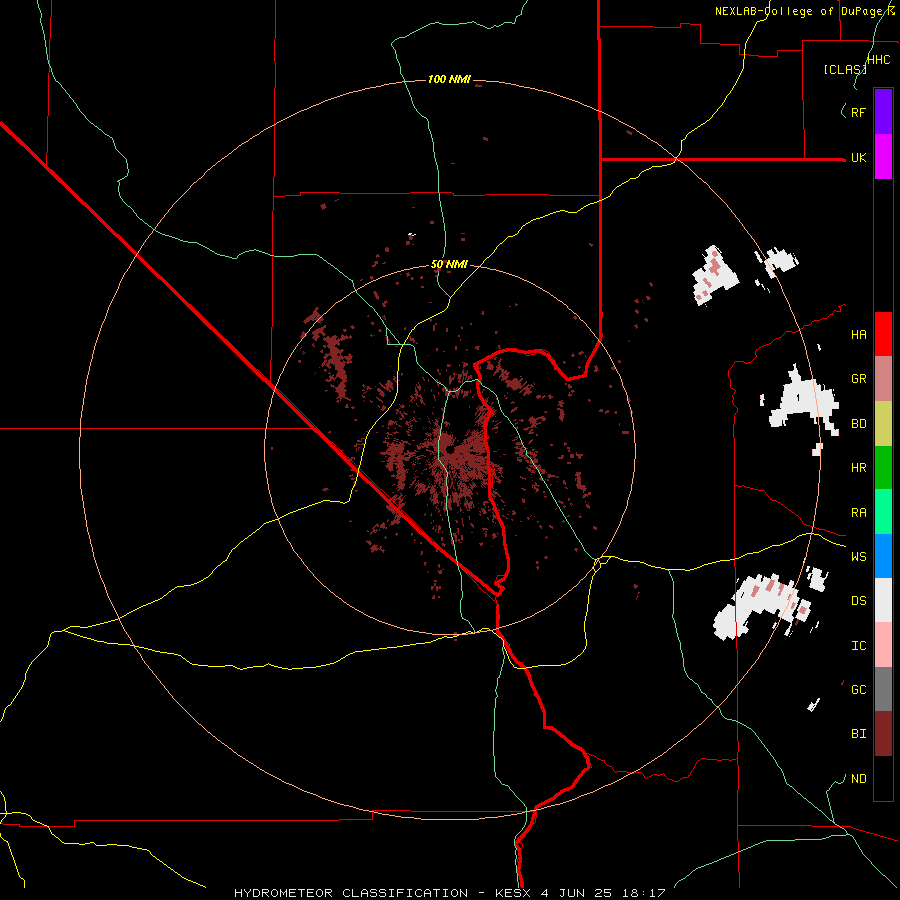Click the ND legend label
The image size is (900, 900).
(x=858, y=779)
